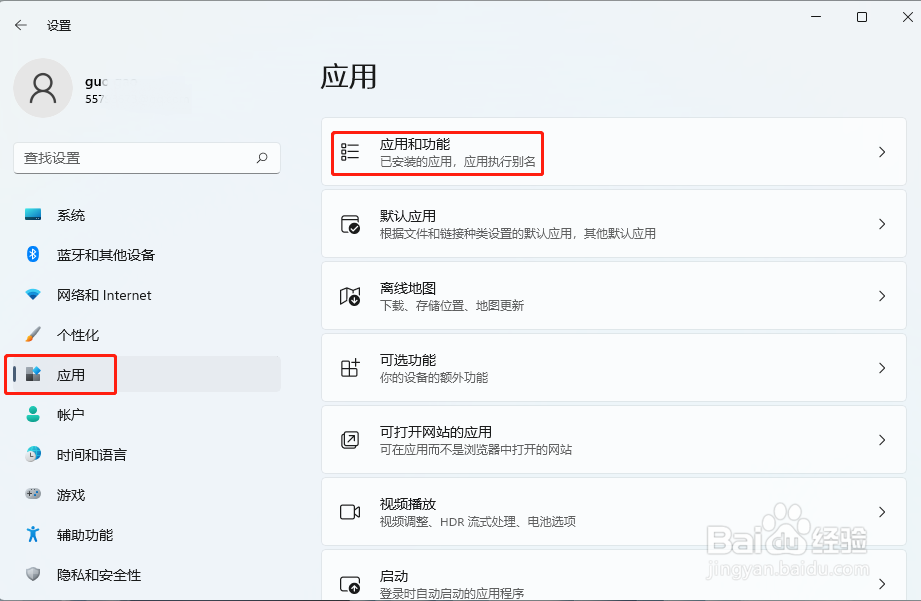Click the Video Playback (视频播放) camera icon

point(350,512)
